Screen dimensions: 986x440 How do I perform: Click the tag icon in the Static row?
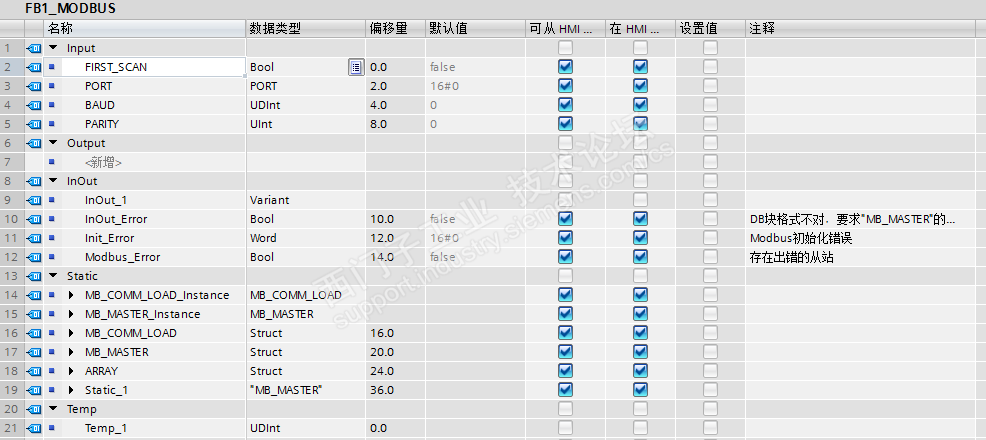pos(34,276)
